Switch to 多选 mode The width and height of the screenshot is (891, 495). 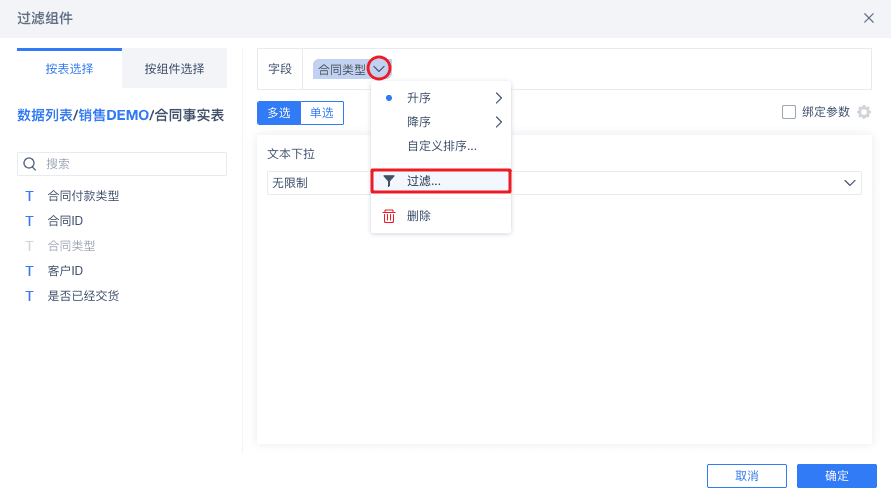click(x=279, y=113)
